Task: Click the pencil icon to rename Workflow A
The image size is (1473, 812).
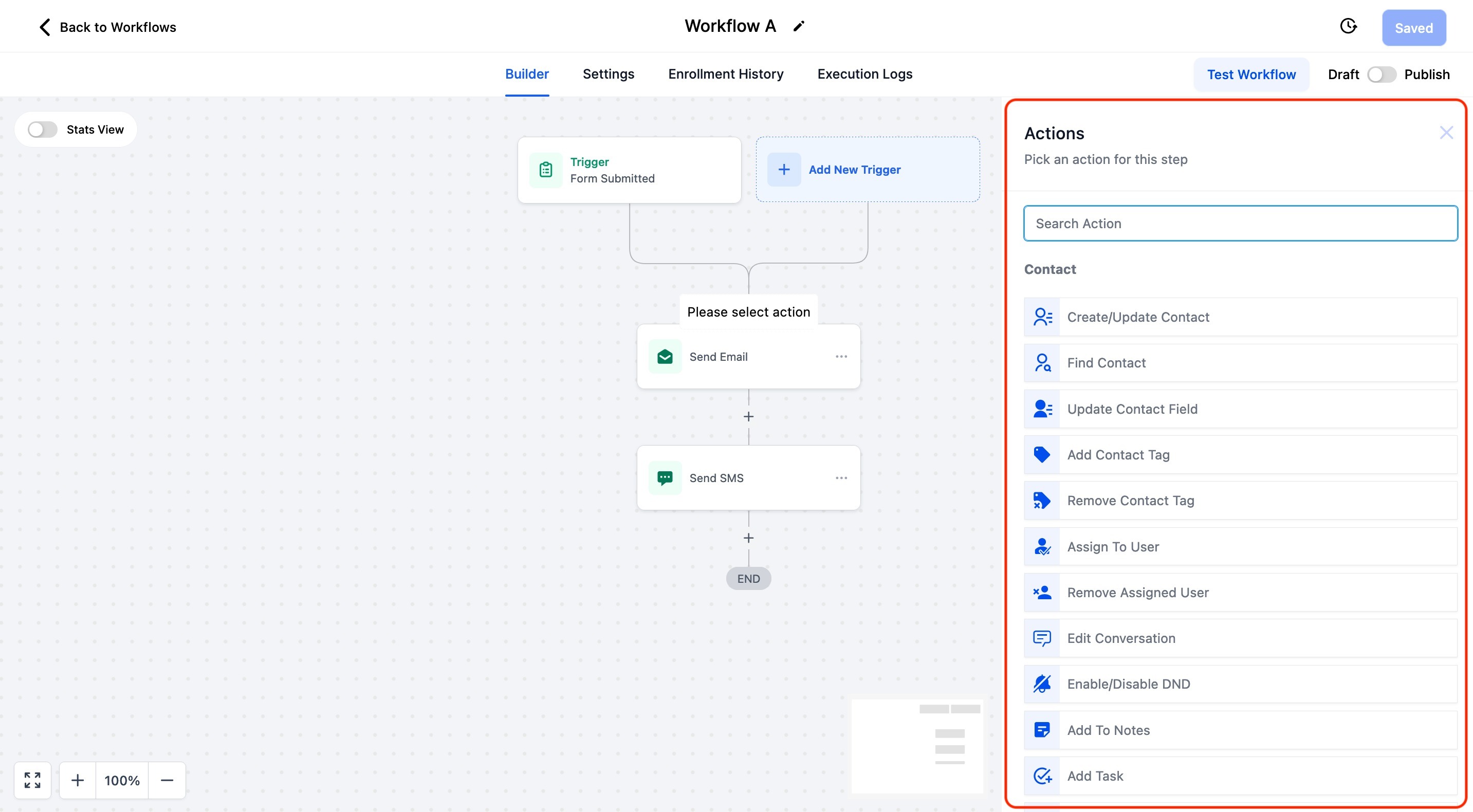Action: coord(799,26)
